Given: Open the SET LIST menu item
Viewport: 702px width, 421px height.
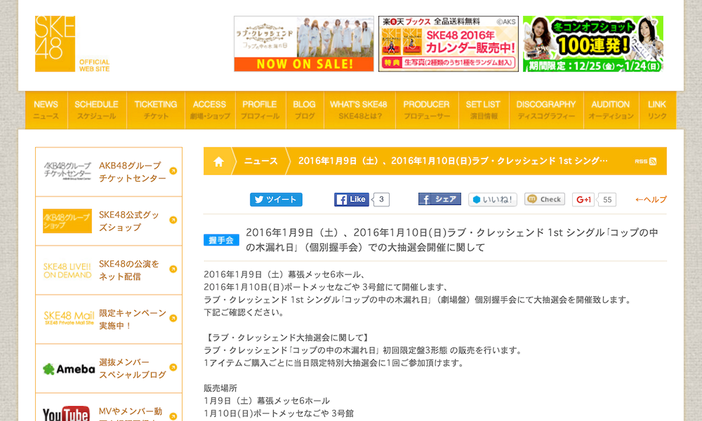Looking at the screenshot, I should (484, 110).
